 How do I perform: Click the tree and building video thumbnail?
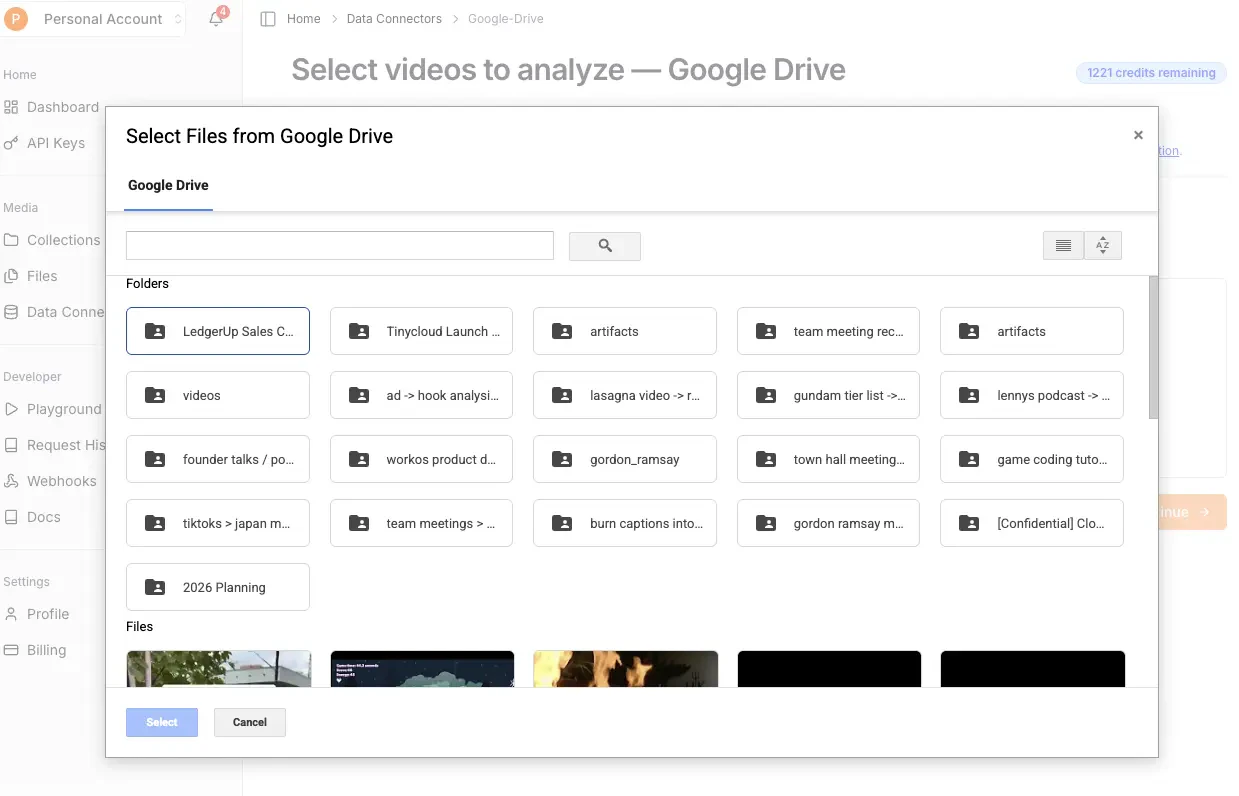point(219,669)
